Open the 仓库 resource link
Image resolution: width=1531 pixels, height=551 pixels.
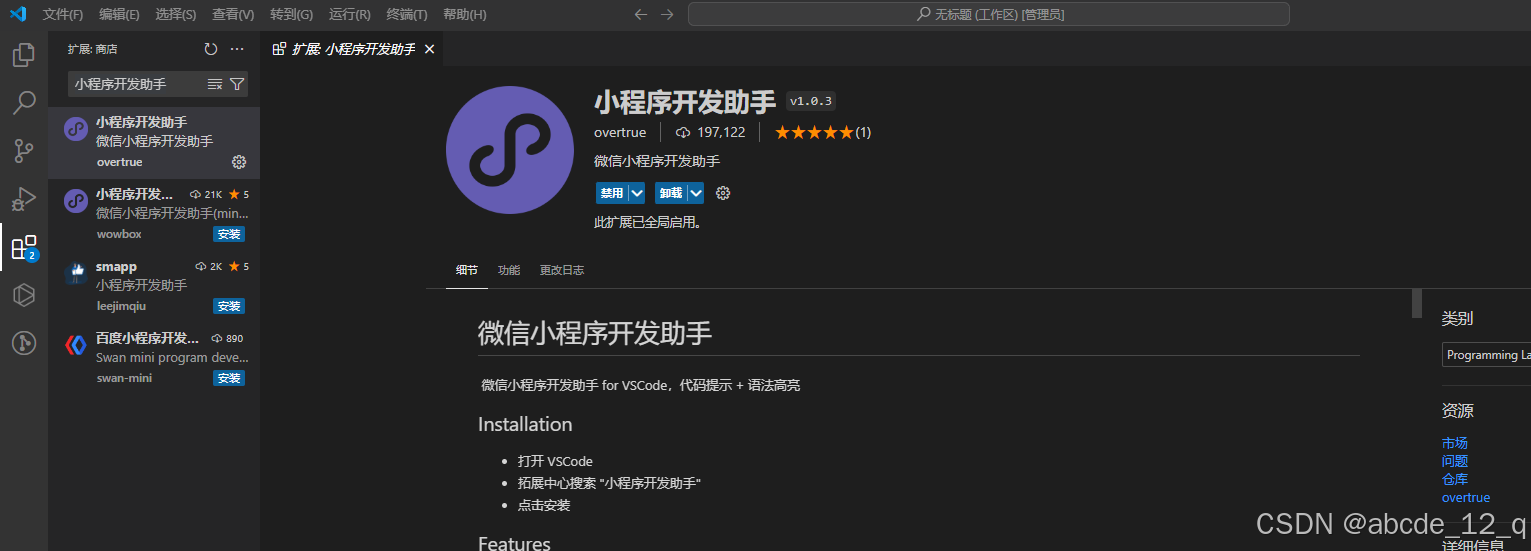pyautogui.click(x=1455, y=479)
